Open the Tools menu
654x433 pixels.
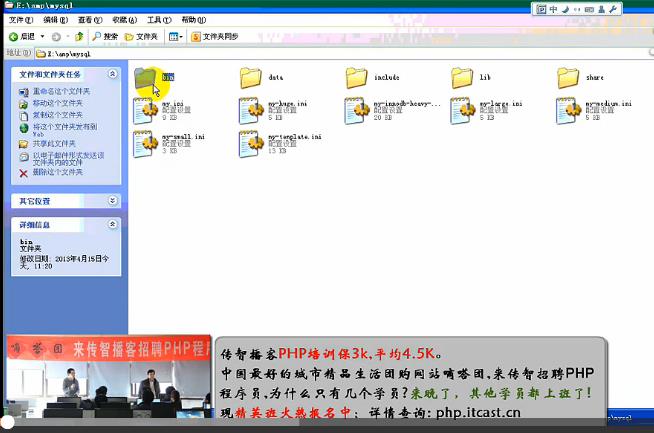(x=156, y=19)
